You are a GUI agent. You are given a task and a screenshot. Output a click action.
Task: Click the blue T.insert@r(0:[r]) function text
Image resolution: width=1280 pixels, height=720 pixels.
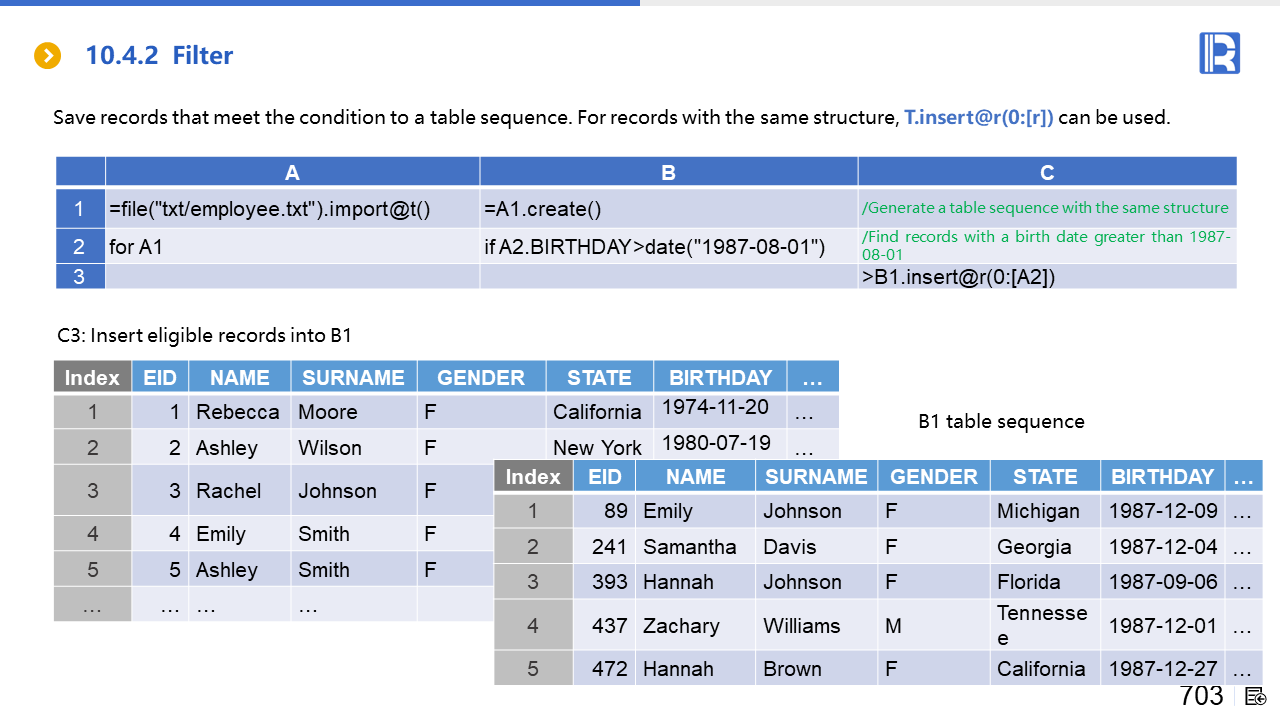pos(978,117)
